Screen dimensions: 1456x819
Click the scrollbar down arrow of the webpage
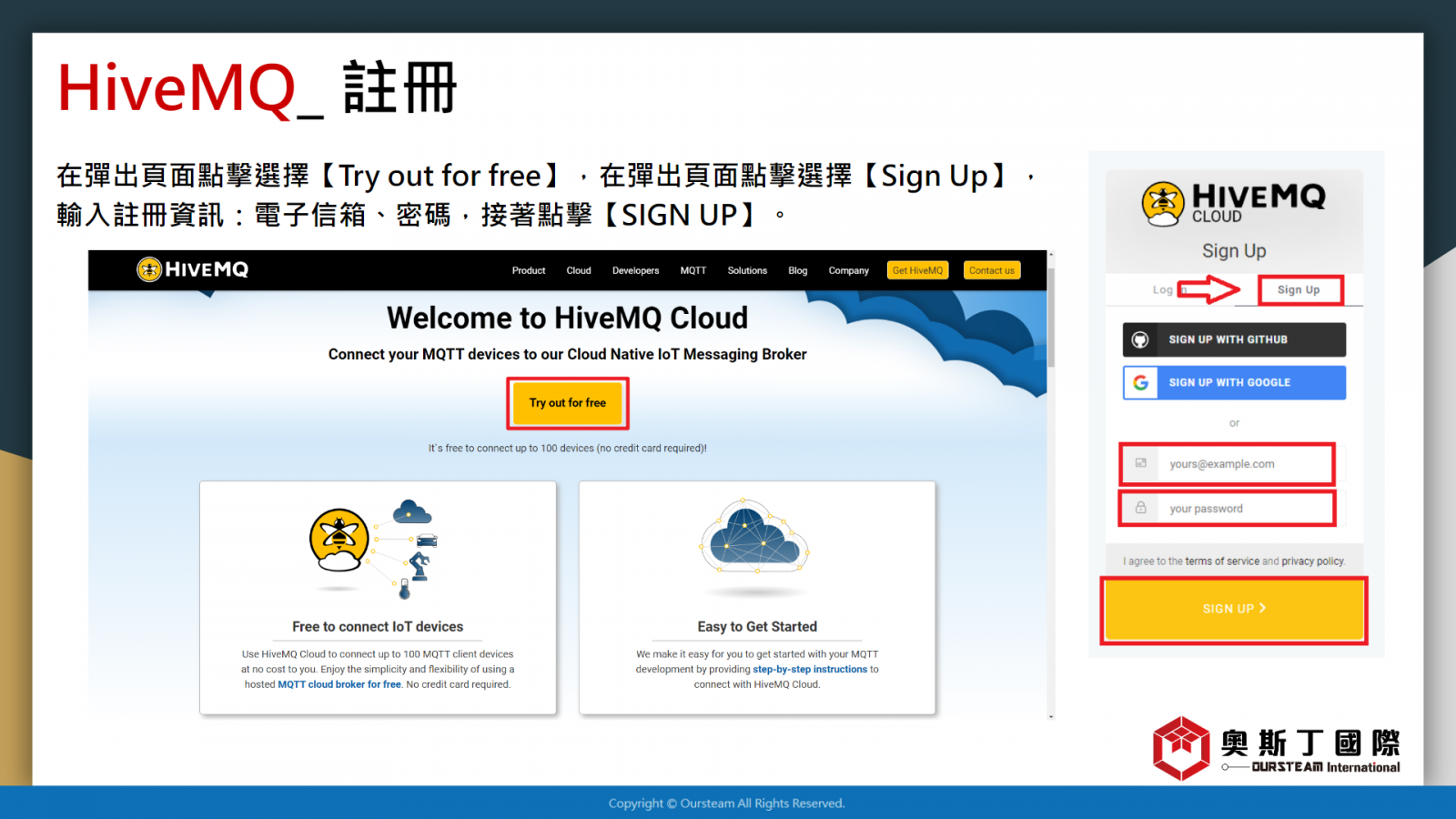click(x=1051, y=716)
